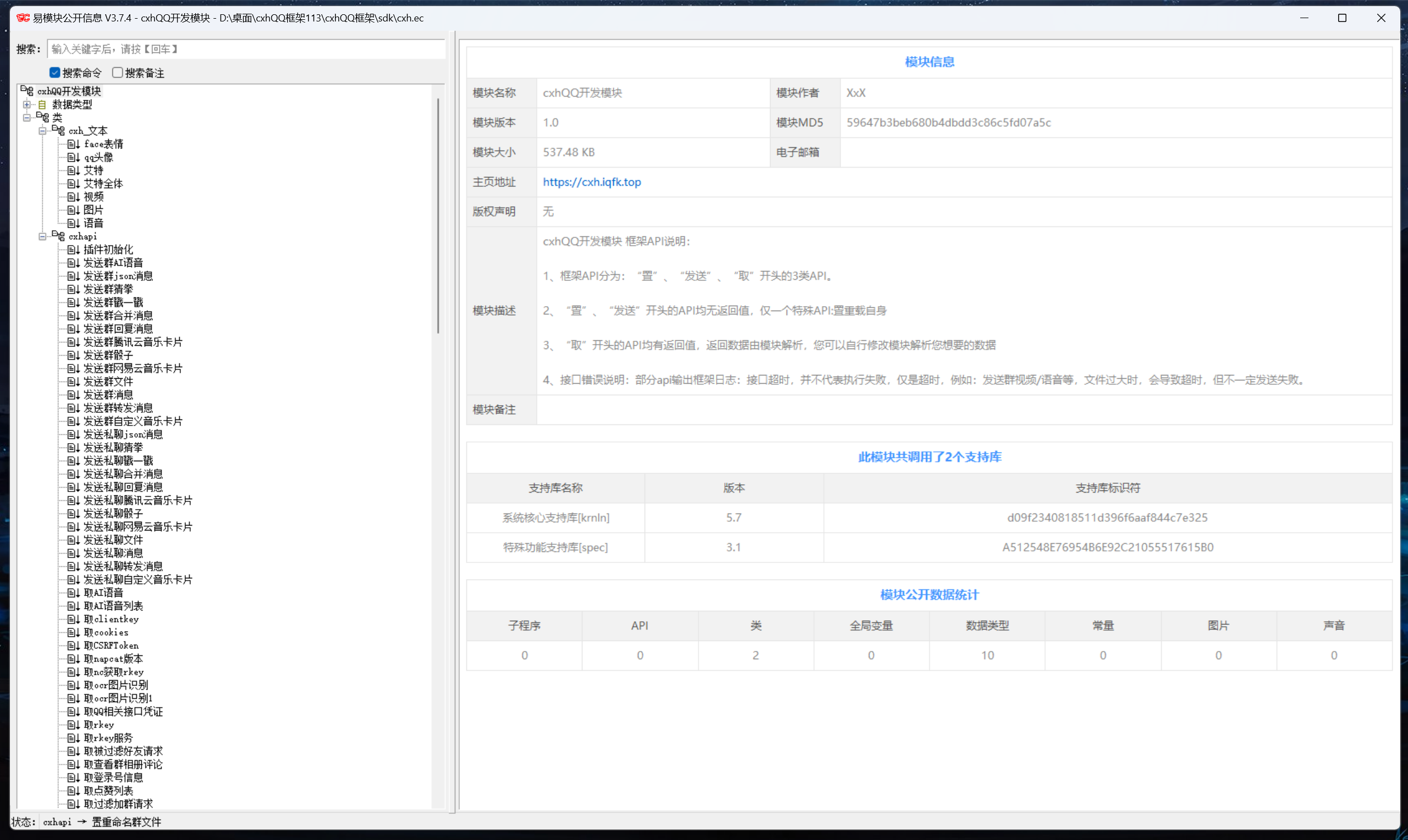Click the class icon next to cxh_文本
The image size is (1408, 840).
[58, 131]
